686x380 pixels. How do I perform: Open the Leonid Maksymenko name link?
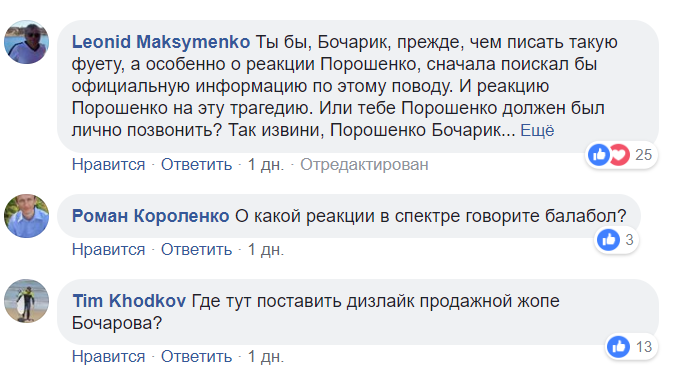click(161, 42)
